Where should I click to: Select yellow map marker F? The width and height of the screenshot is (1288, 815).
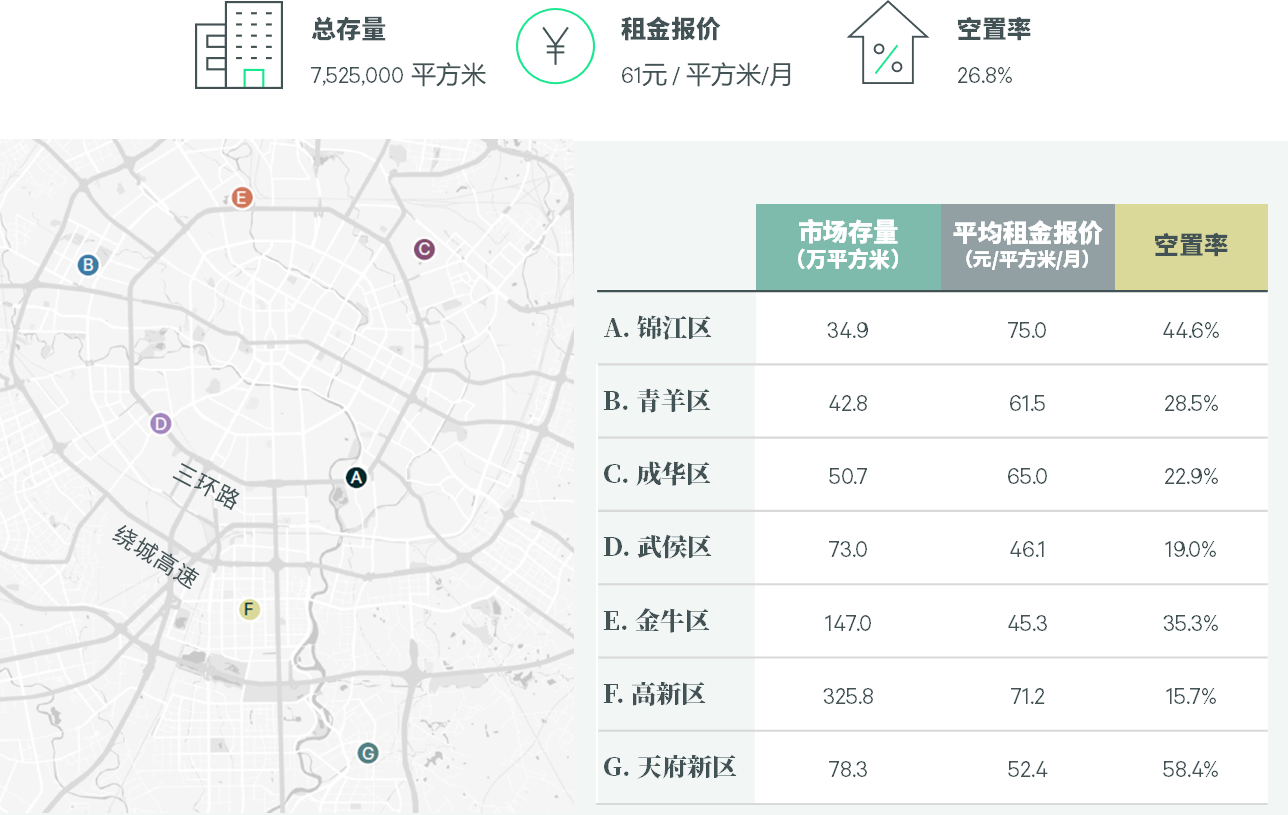tap(249, 609)
